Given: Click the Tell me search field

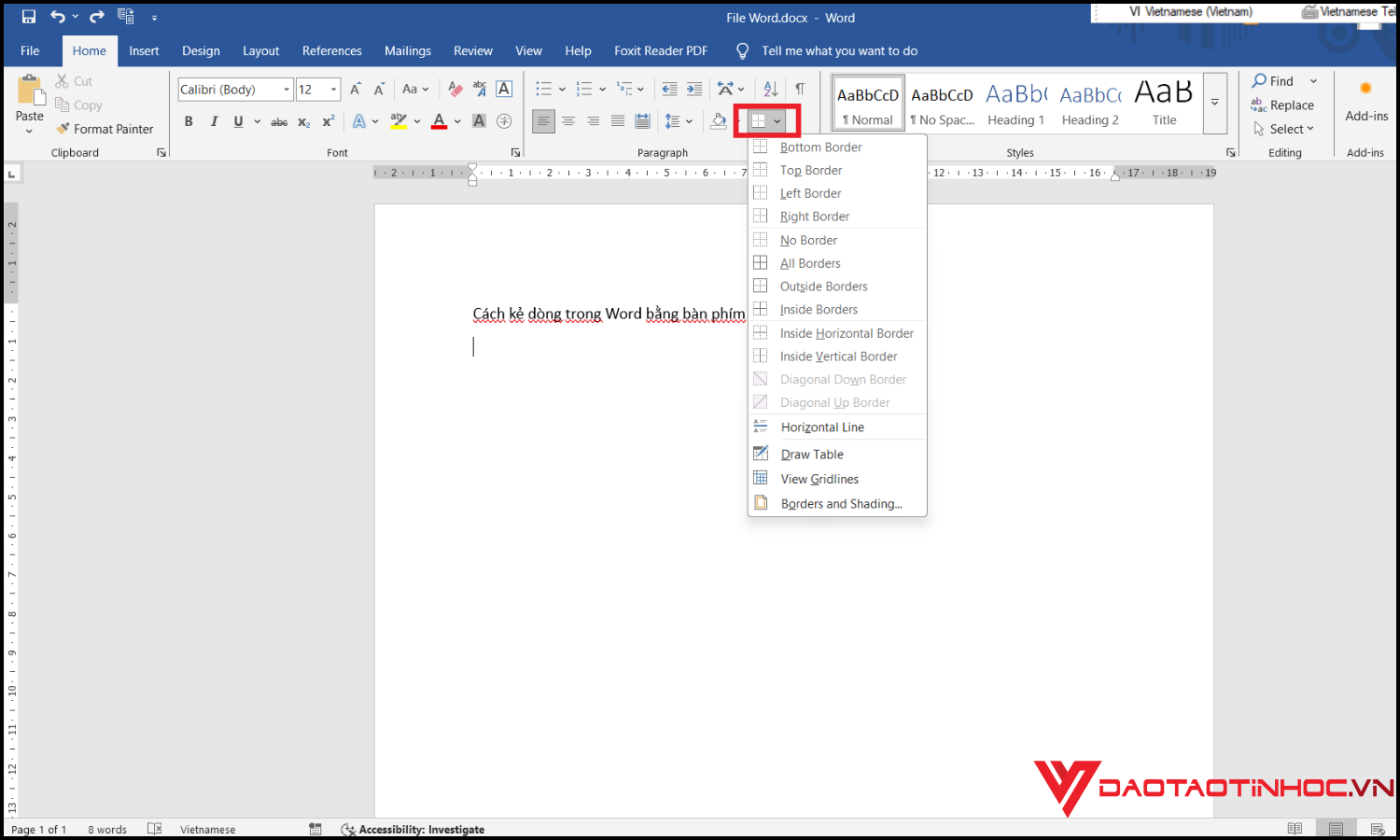Looking at the screenshot, I should tap(839, 50).
